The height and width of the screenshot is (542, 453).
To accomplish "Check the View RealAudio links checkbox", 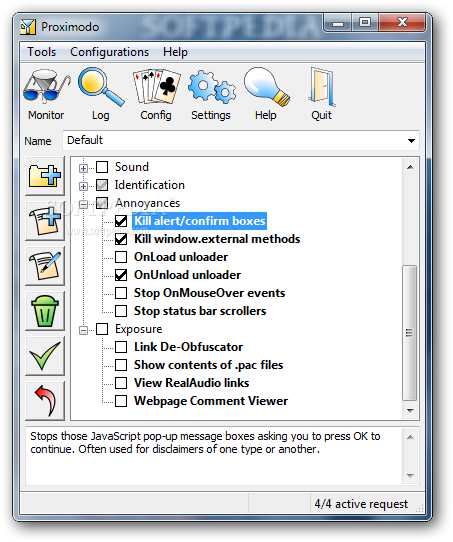I will 121,383.
